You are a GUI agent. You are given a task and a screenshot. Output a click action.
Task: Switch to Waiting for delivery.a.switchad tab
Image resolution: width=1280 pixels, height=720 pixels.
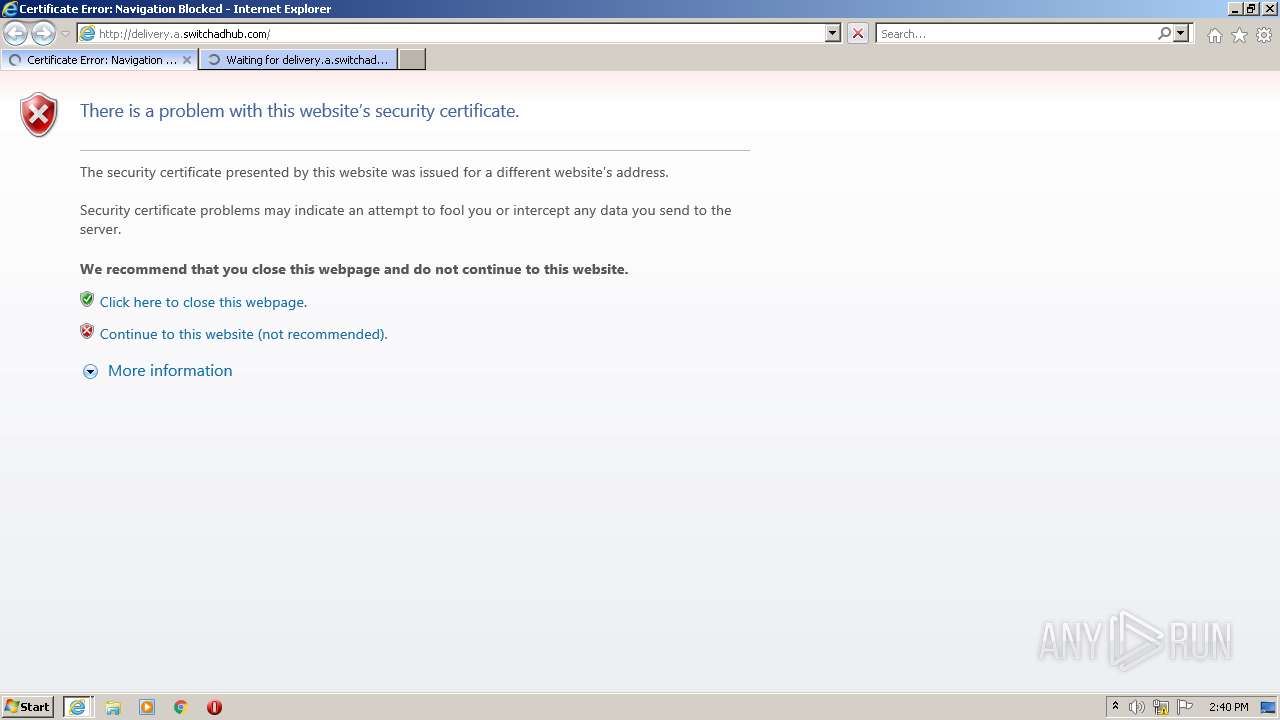(x=298, y=59)
